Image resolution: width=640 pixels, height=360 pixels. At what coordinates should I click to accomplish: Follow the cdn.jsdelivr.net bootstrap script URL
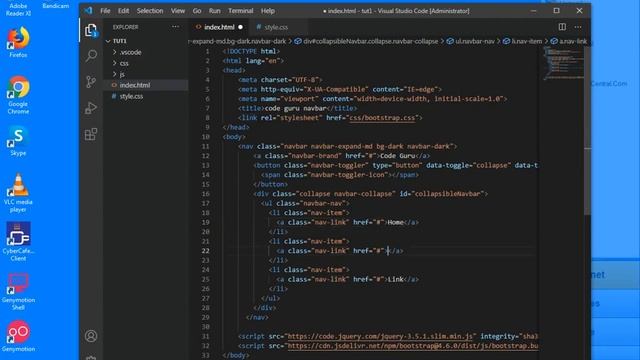(413, 345)
